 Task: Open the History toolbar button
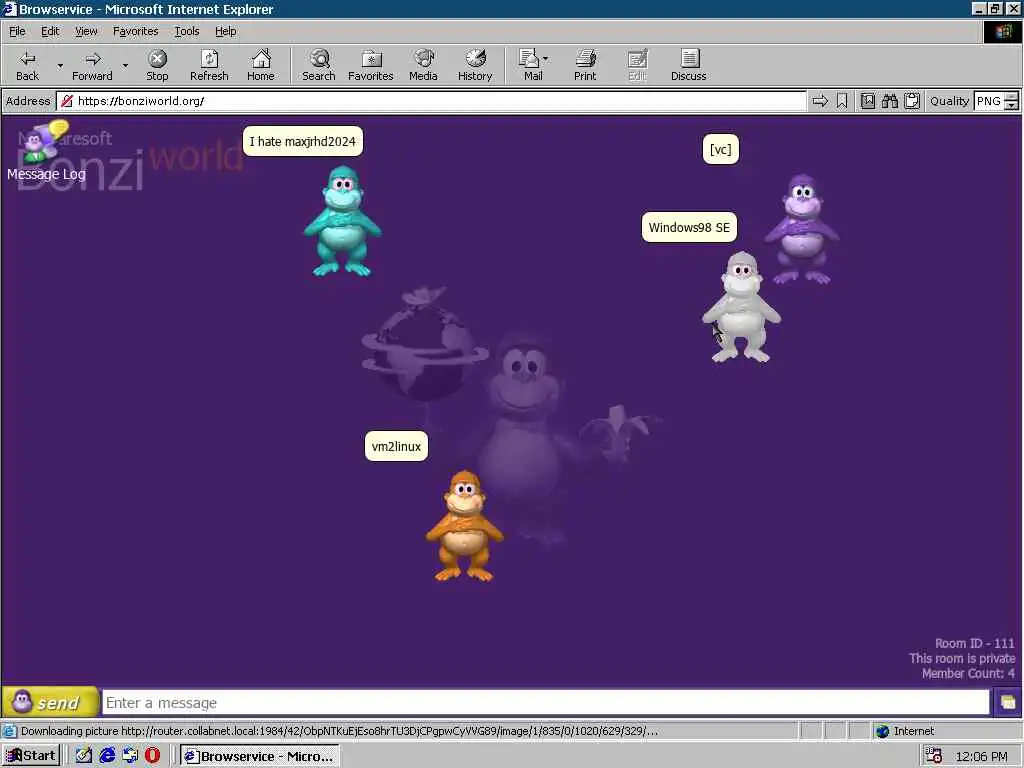(475, 65)
